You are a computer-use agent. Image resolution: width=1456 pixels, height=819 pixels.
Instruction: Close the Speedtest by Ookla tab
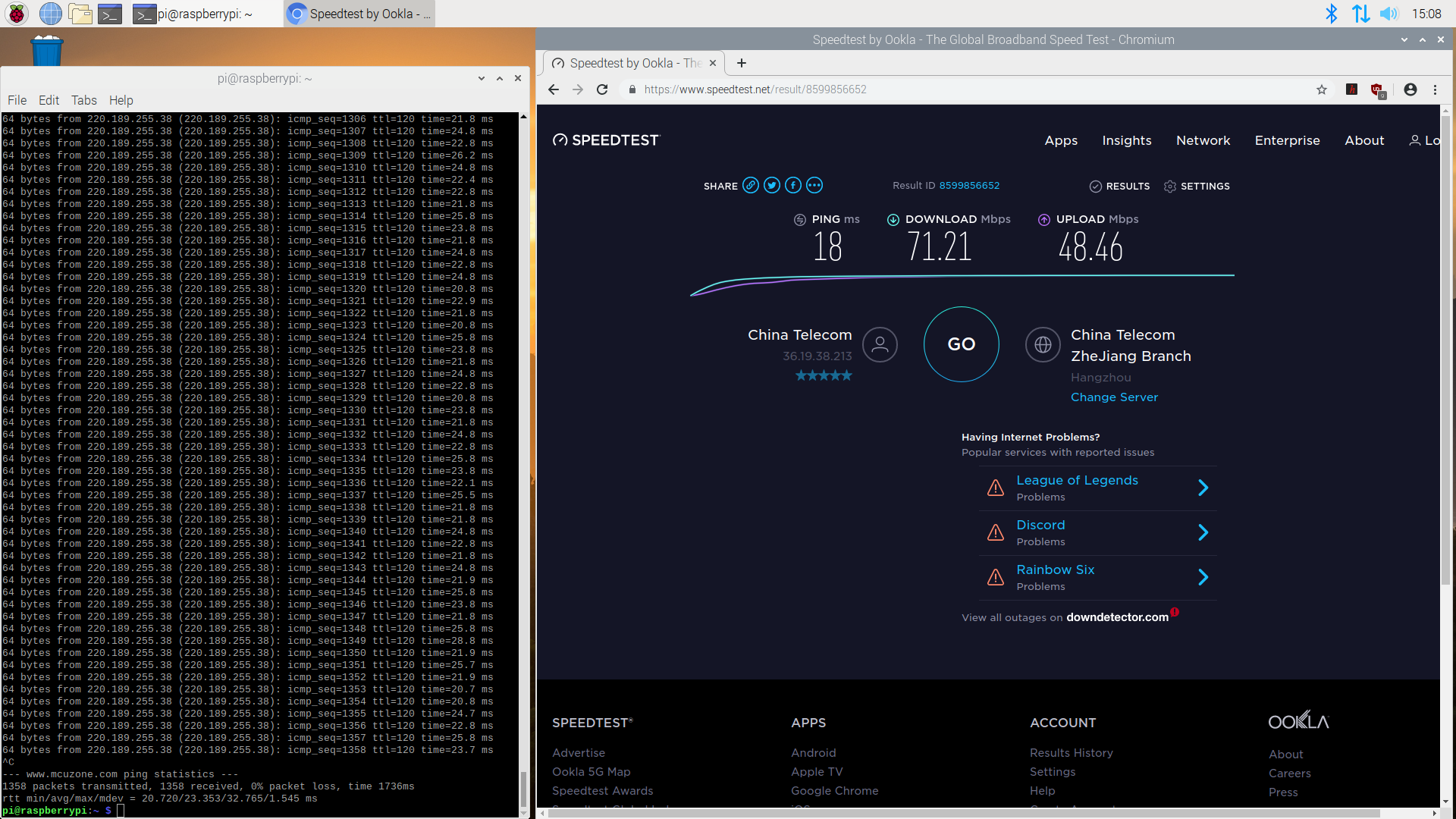[713, 63]
